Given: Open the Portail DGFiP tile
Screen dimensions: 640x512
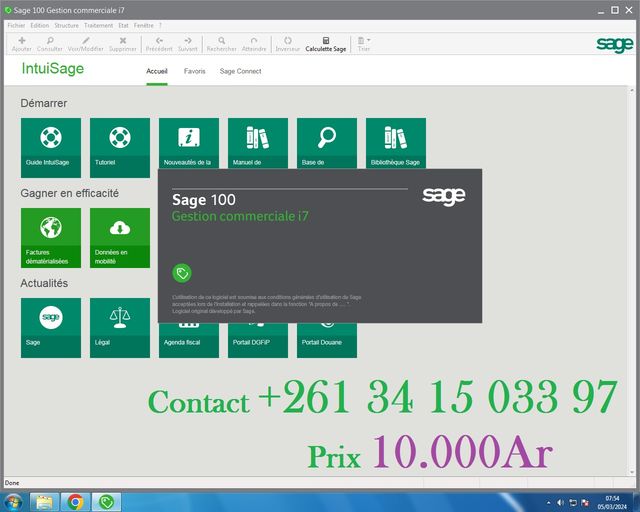Looking at the screenshot, I should 258,341.
